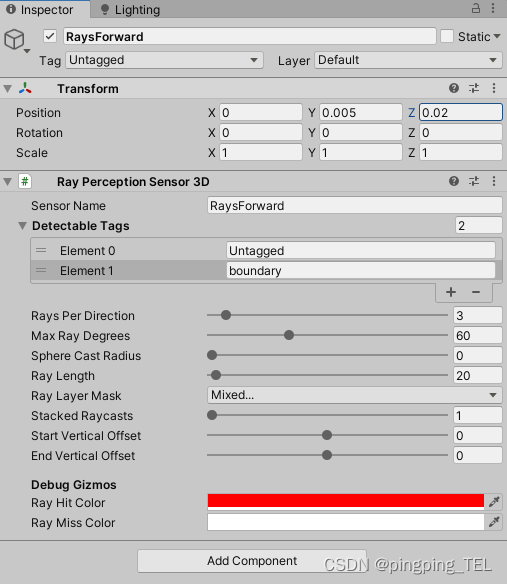The width and height of the screenshot is (507, 584).
Task: Click the Add Component button
Action: tap(252, 561)
